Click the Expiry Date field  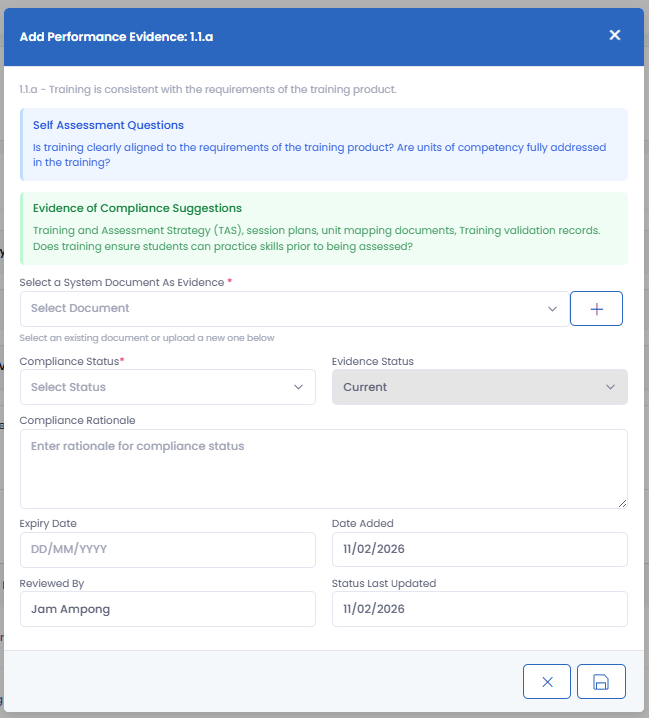(167, 549)
